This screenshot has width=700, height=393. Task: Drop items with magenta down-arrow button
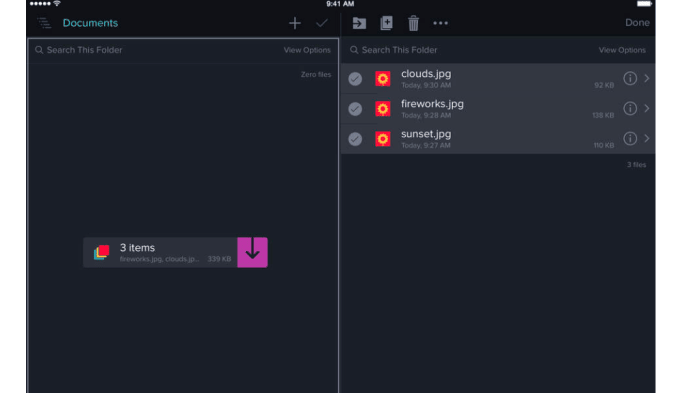tap(252, 252)
